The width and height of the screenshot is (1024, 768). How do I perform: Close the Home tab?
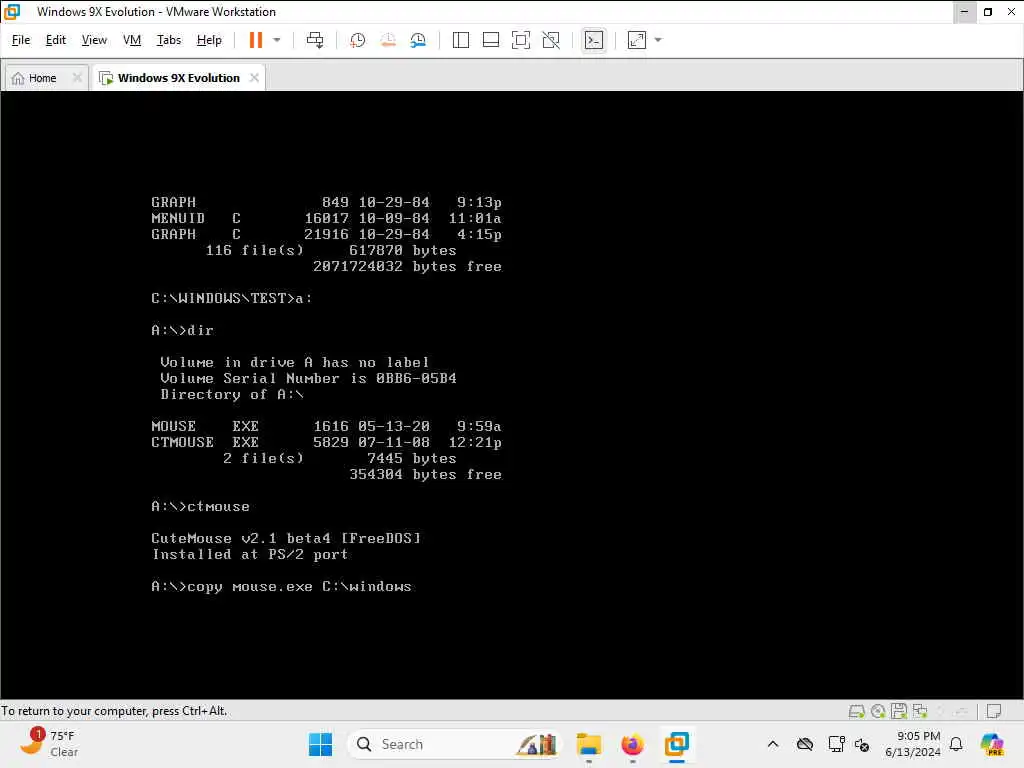(x=77, y=78)
